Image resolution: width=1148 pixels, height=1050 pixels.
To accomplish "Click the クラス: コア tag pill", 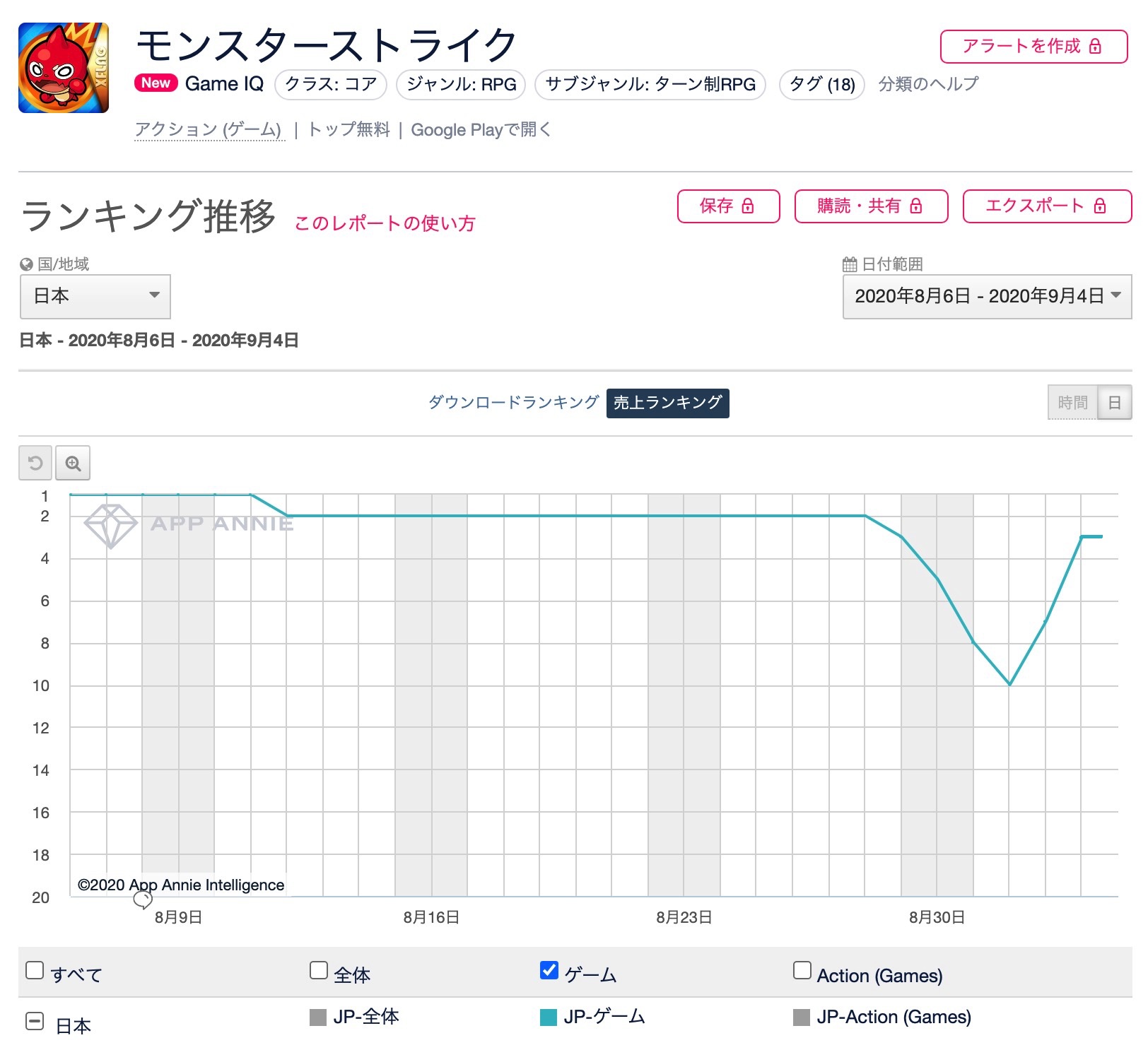I will (x=331, y=85).
